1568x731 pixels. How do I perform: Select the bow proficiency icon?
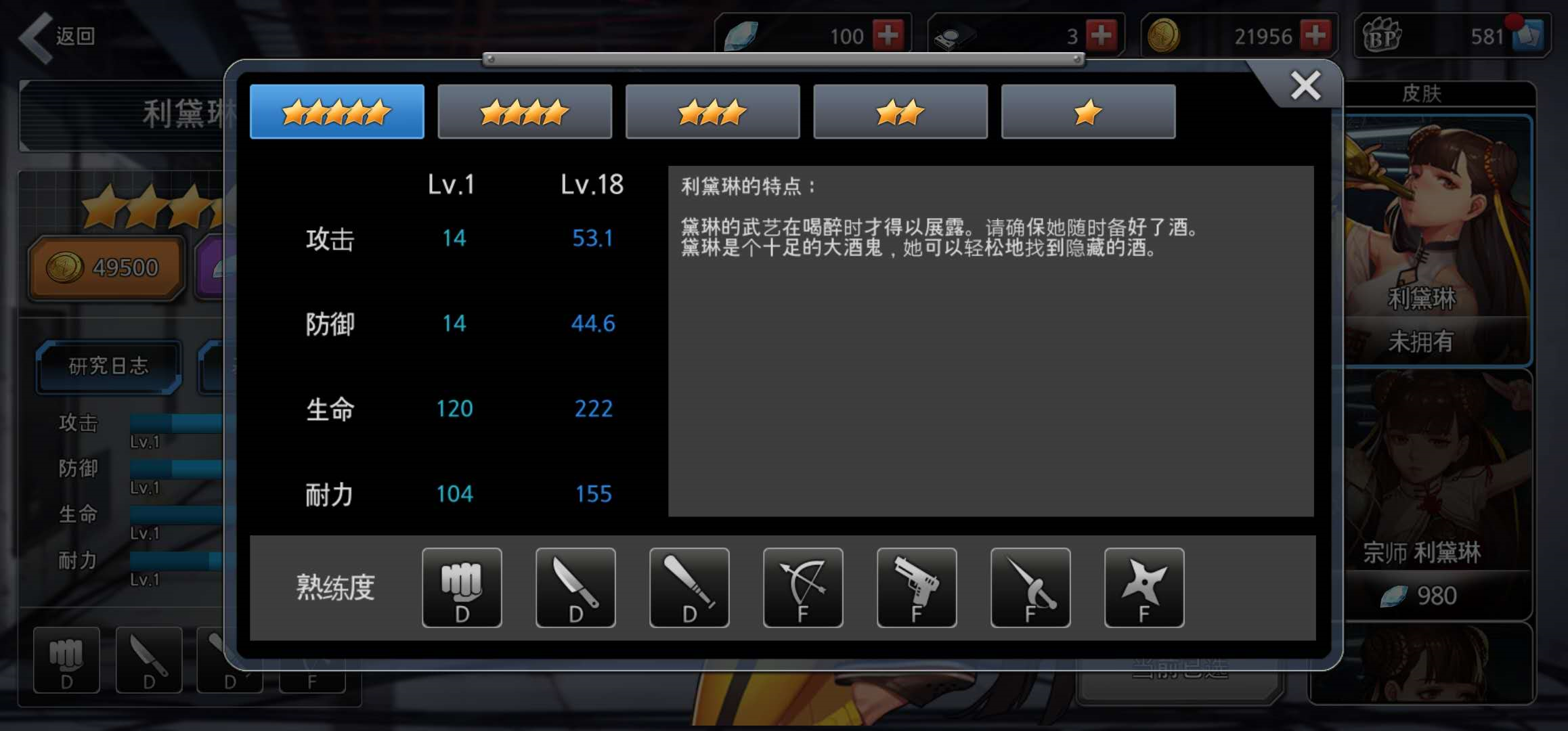[803, 588]
